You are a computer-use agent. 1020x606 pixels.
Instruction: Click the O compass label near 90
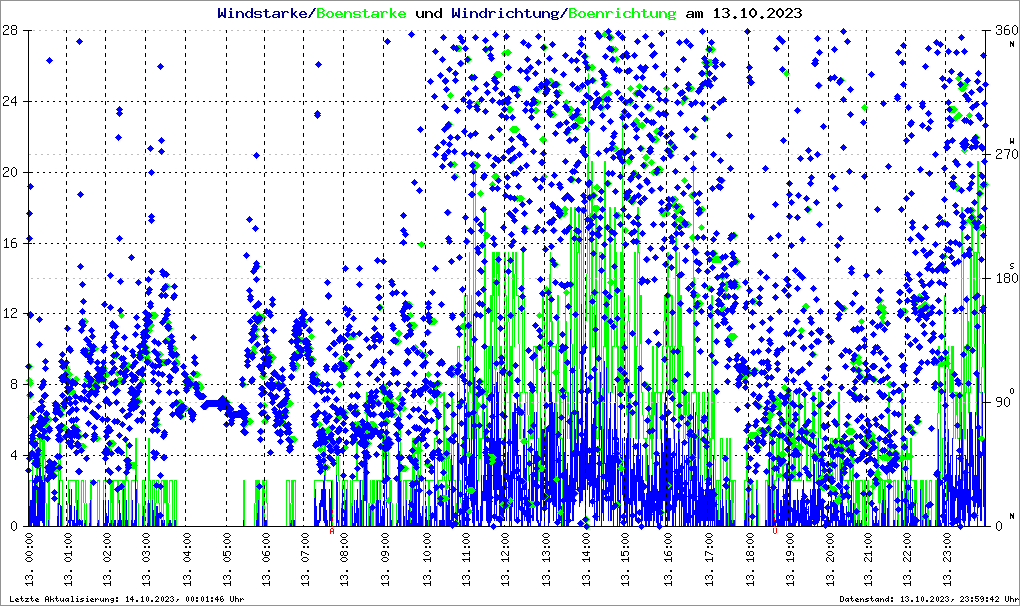pyautogui.click(x=1011, y=390)
